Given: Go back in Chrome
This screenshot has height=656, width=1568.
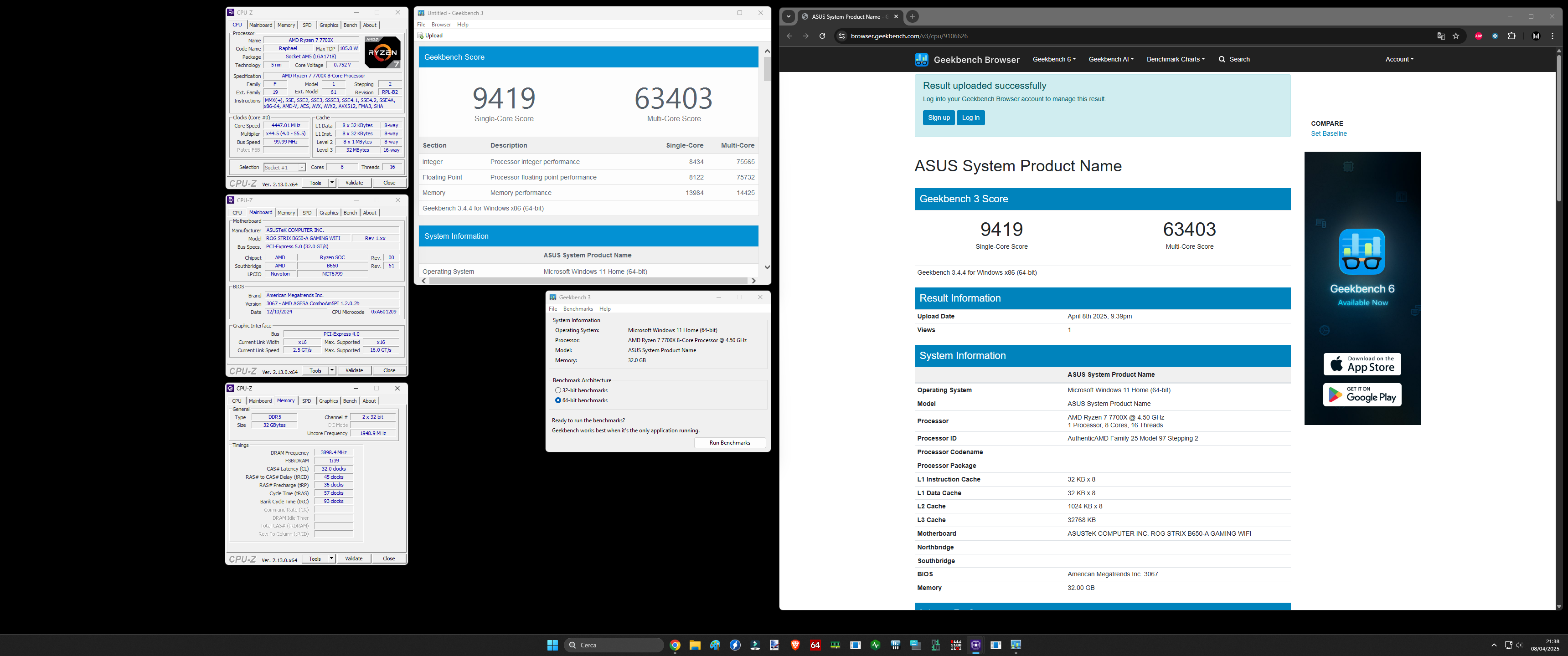Looking at the screenshot, I should click(789, 36).
